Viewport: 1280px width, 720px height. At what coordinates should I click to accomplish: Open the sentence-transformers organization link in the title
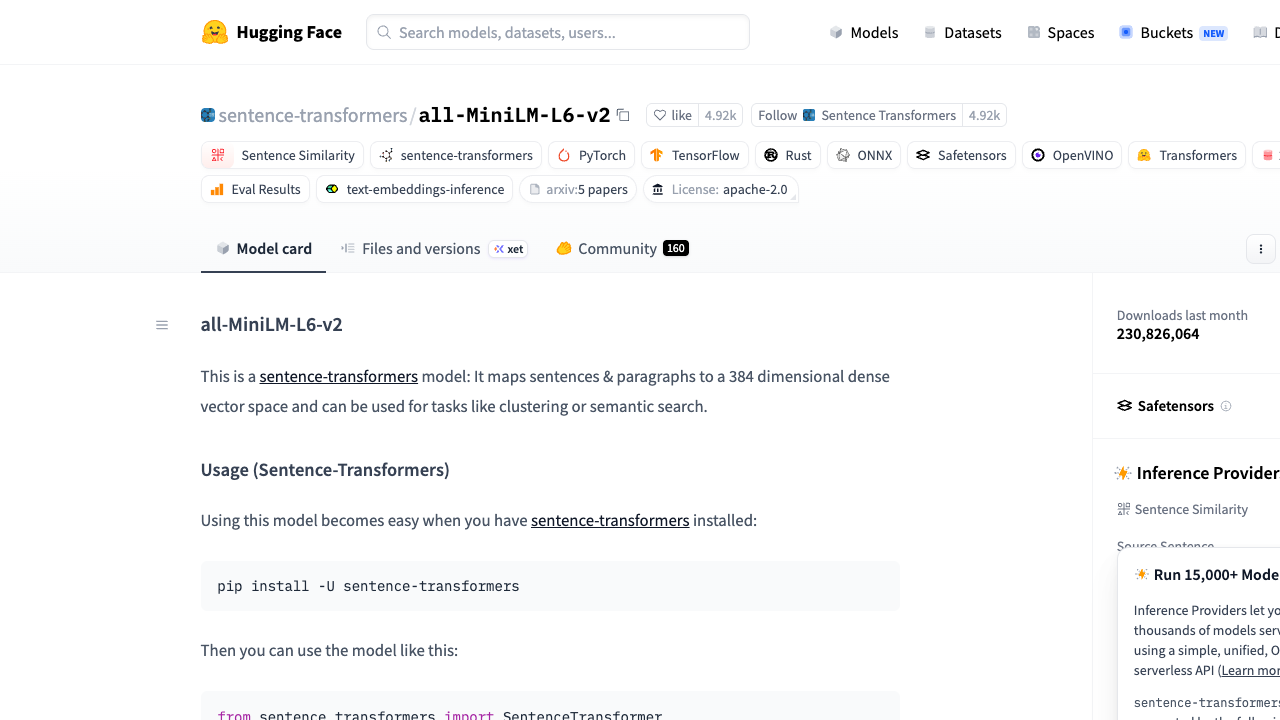click(313, 115)
